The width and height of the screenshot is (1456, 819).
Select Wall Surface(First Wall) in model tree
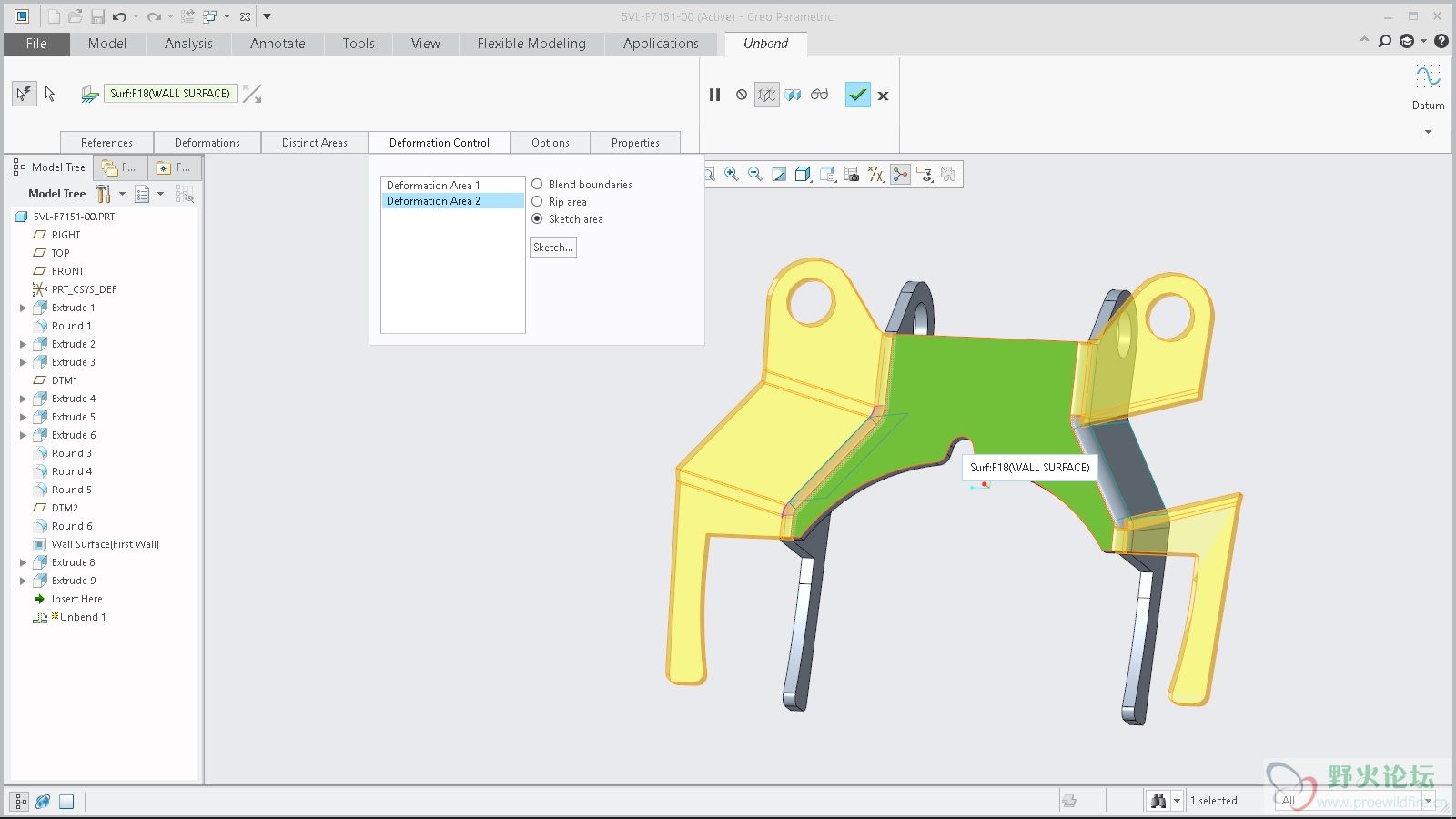tap(105, 544)
